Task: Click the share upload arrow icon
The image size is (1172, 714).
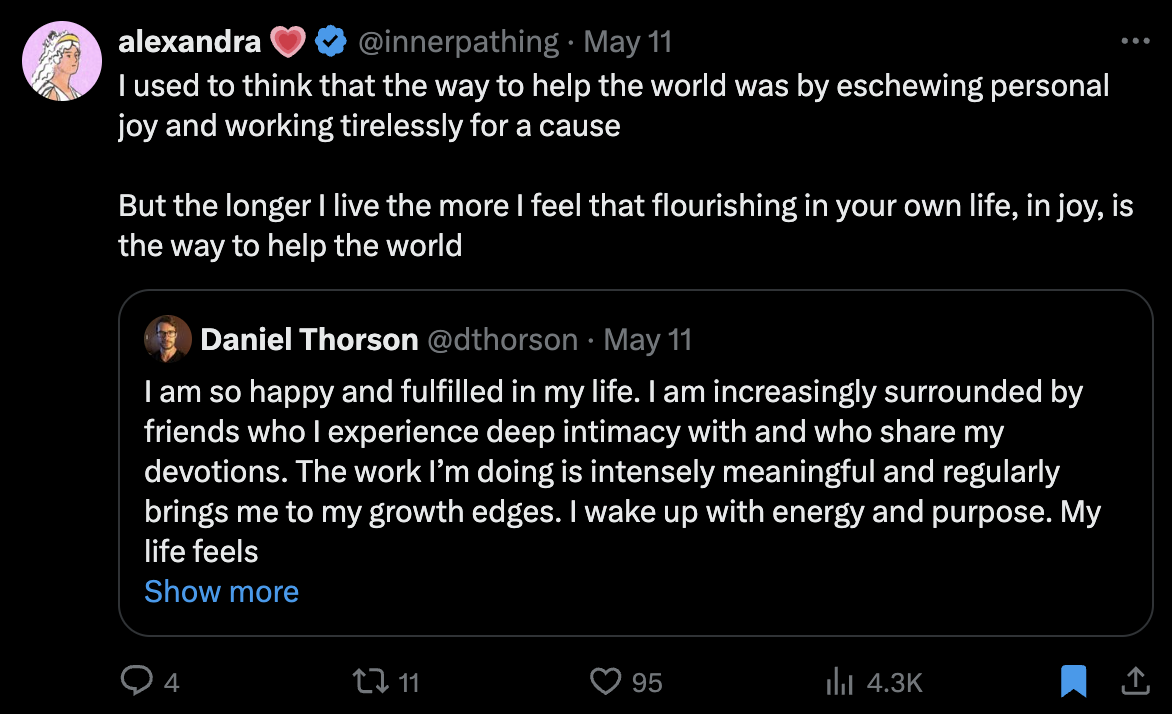Action: pos(1135,681)
